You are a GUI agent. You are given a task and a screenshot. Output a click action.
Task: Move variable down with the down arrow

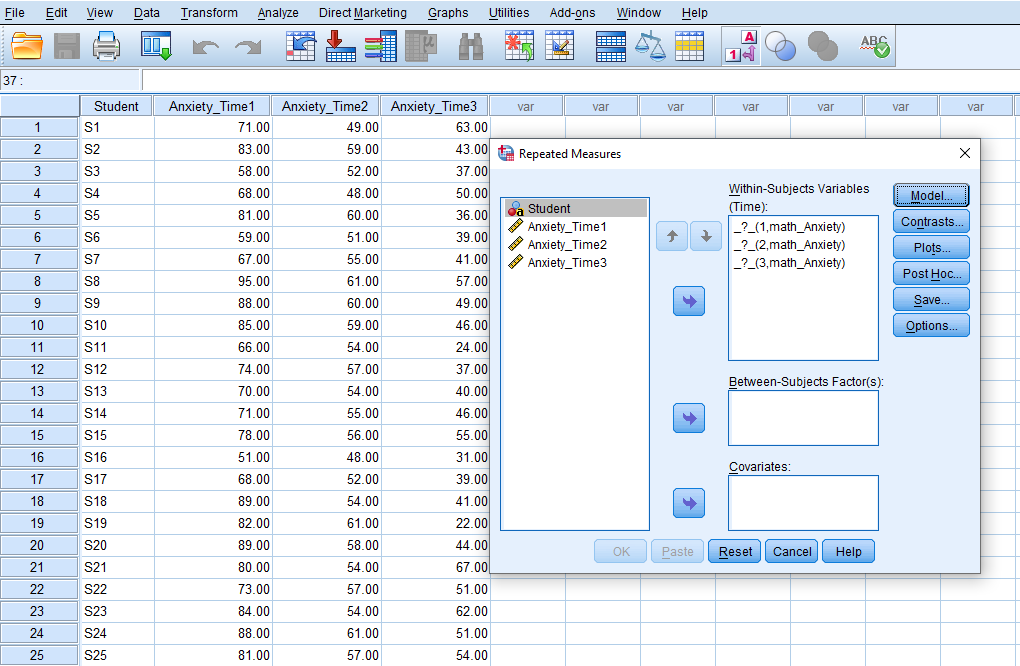point(706,236)
